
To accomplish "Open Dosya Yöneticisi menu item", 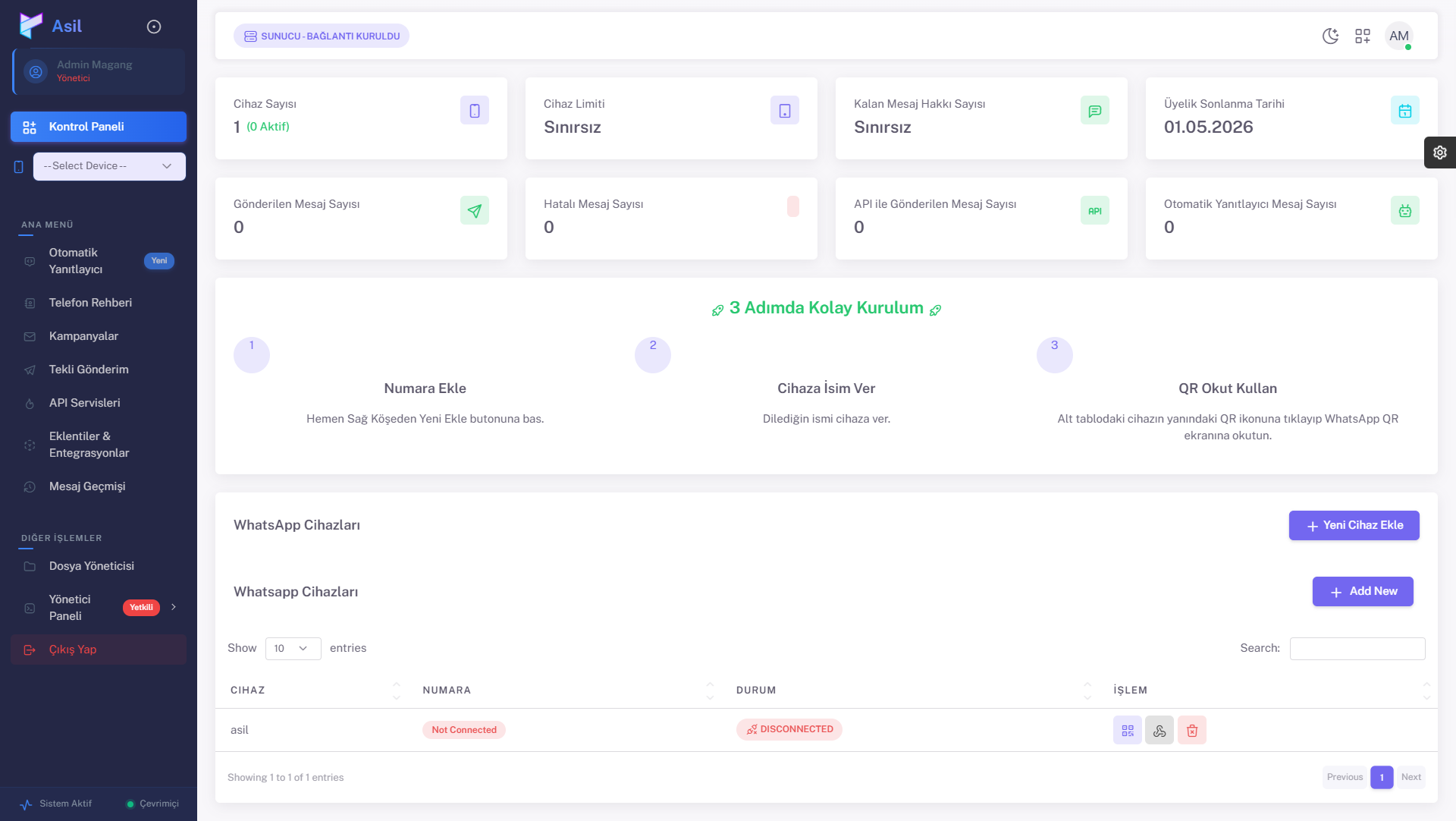I will click(x=99, y=566).
